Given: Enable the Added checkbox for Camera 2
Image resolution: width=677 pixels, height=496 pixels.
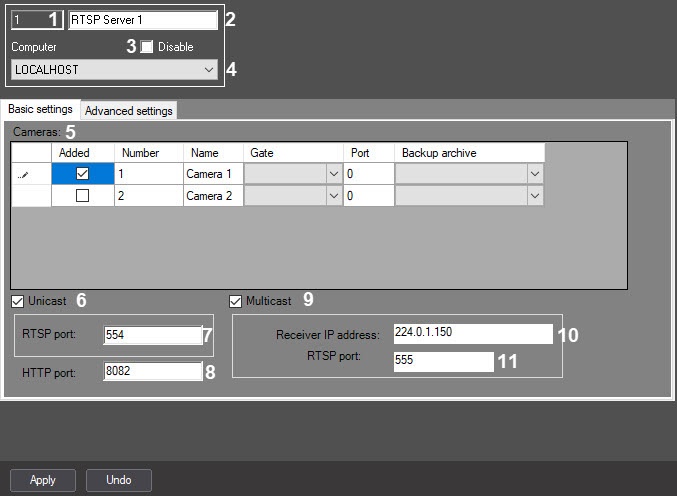Looking at the screenshot, I should point(82,196).
